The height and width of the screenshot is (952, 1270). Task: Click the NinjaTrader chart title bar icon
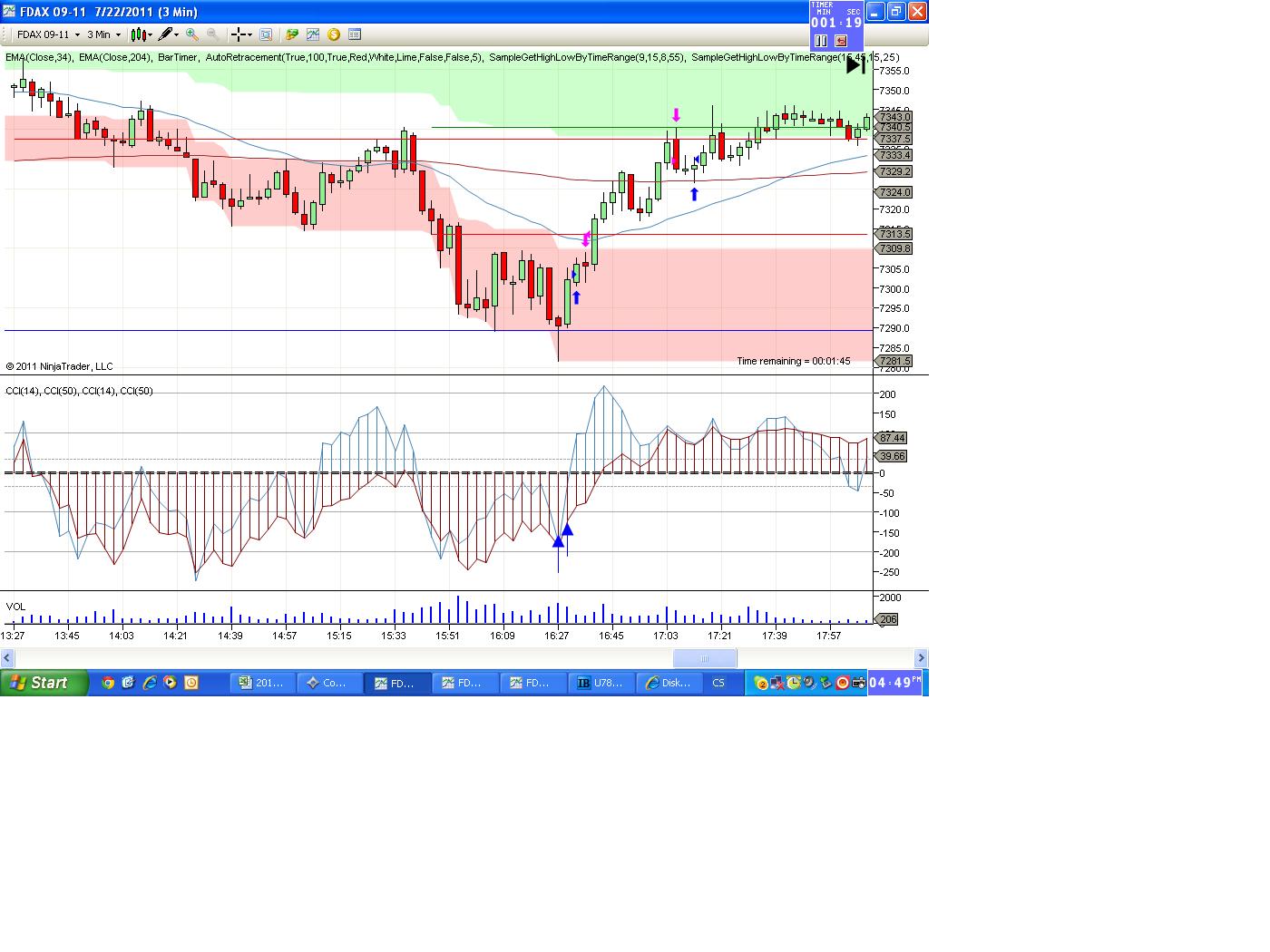(x=10, y=12)
